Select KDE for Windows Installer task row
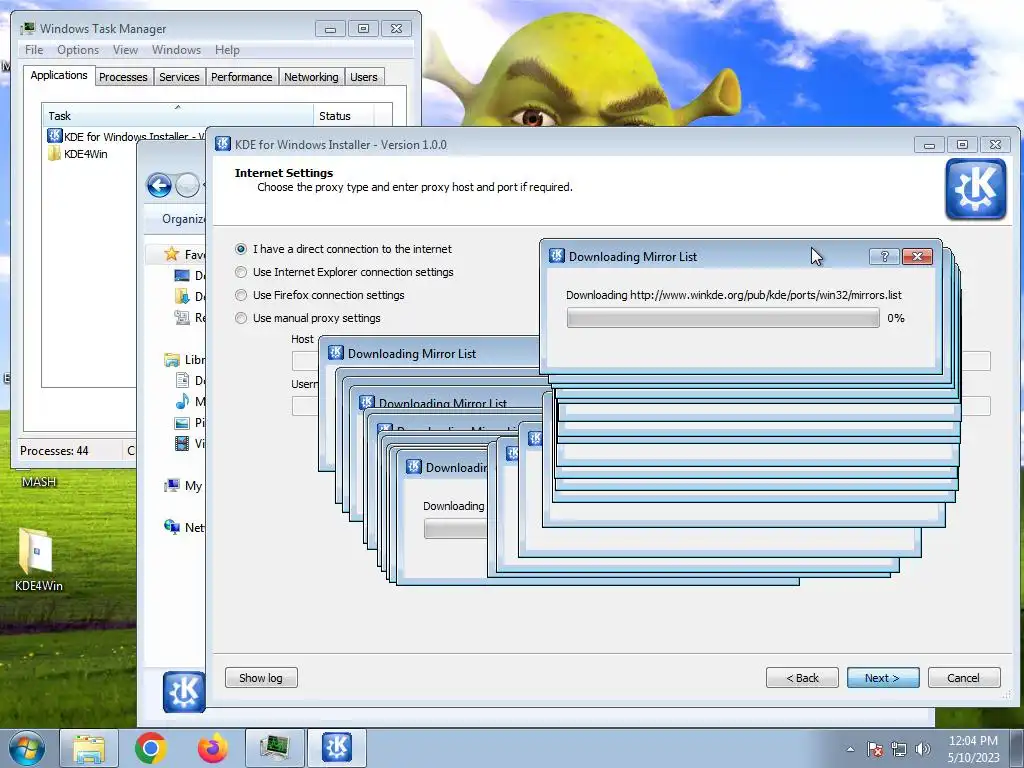The width and height of the screenshot is (1024, 768). (x=126, y=136)
